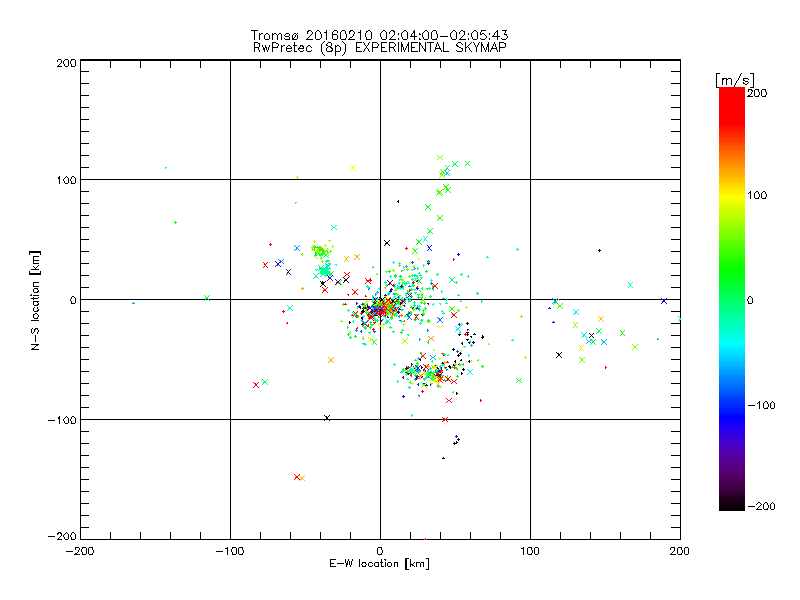Click the isolated yellow X marker above the 100 km line

[x=353, y=168]
